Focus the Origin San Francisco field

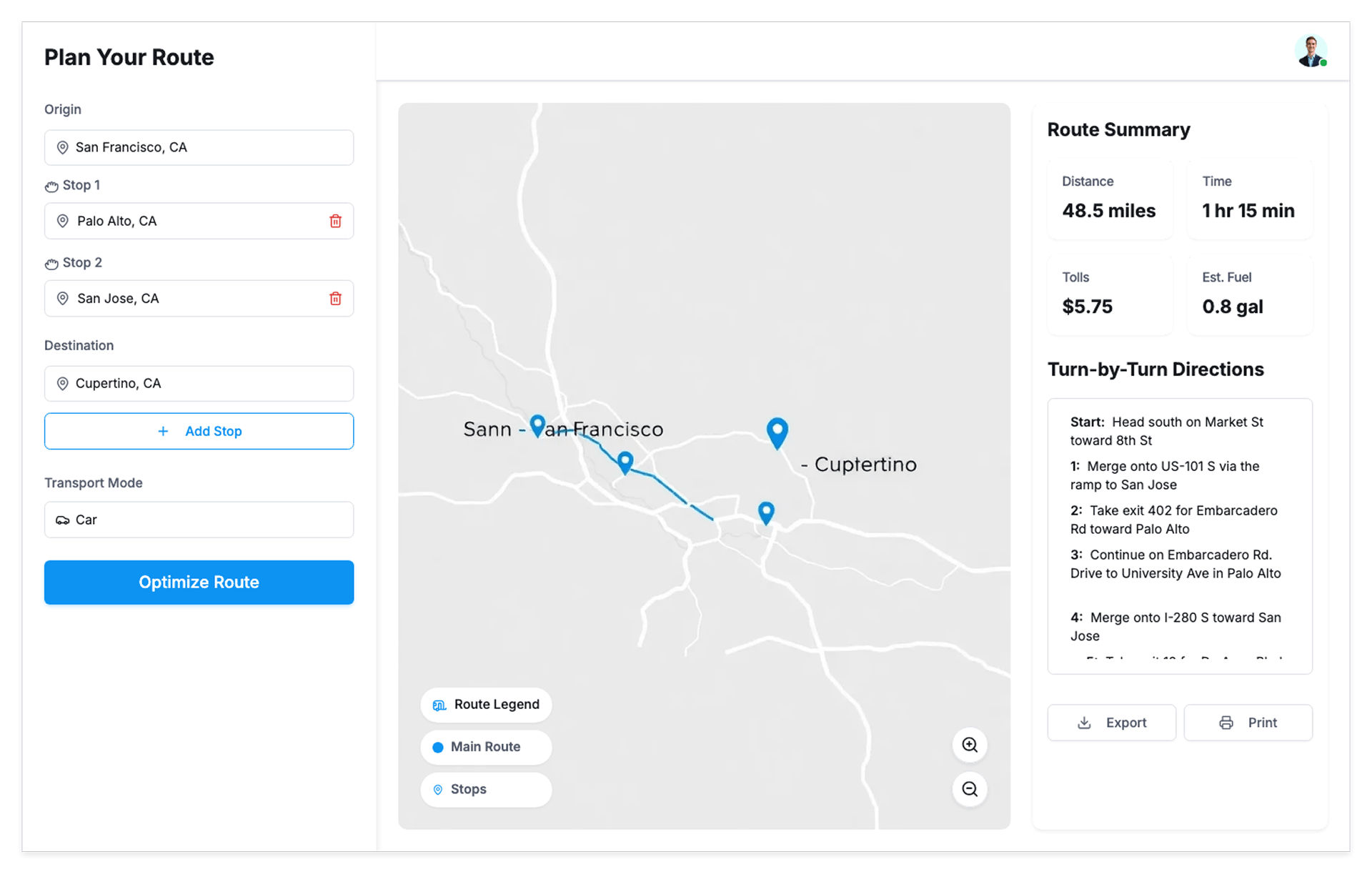pos(199,147)
